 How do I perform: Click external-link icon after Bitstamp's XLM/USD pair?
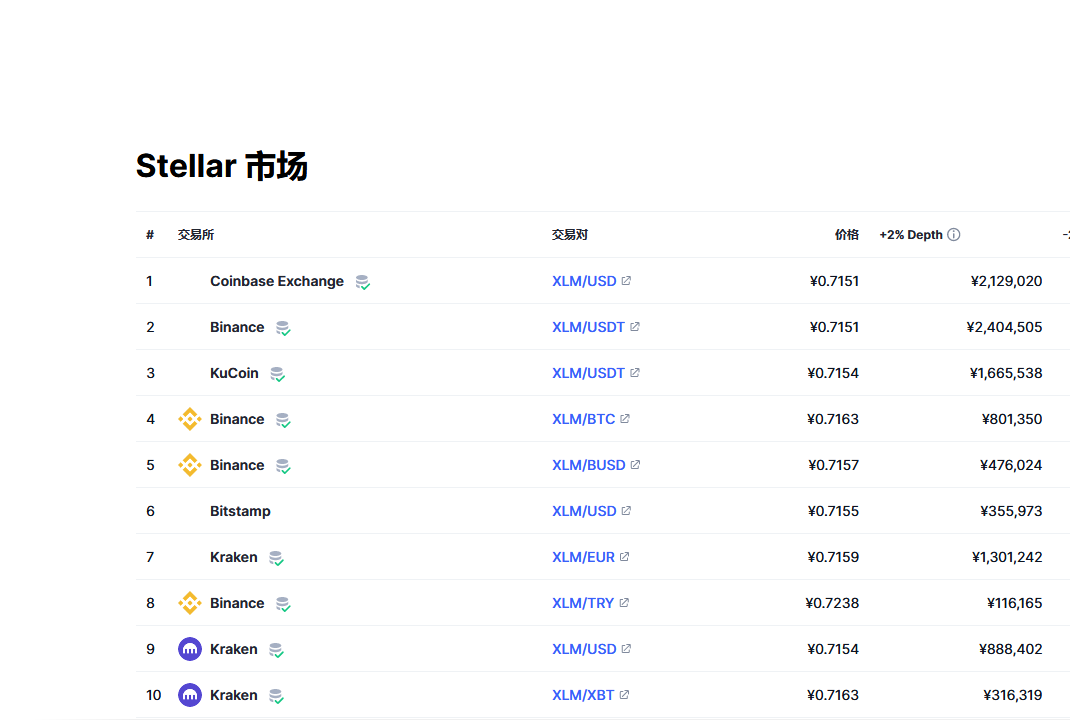point(626,510)
